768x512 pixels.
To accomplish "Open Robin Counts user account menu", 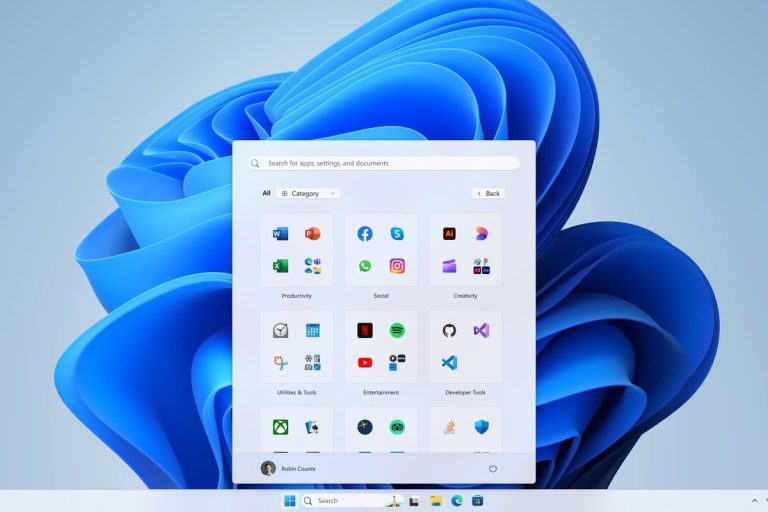I will point(288,469).
